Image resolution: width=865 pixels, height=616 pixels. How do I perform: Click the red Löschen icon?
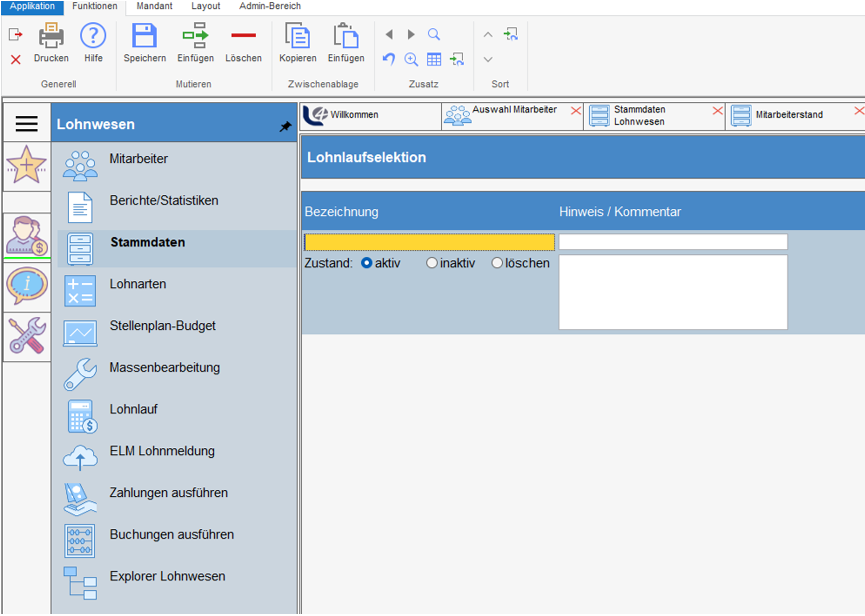coord(243,37)
